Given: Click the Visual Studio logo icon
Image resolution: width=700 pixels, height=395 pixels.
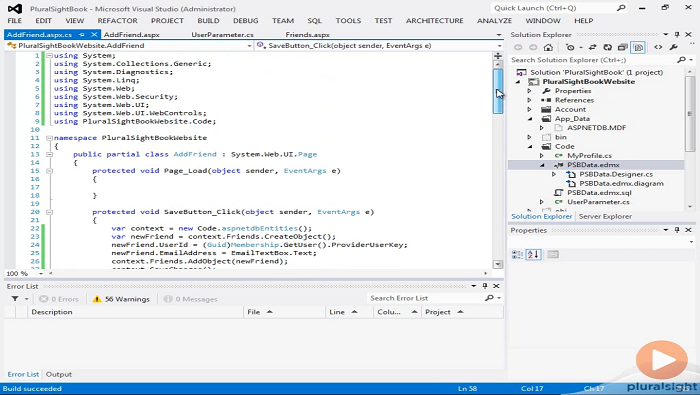Looking at the screenshot, I should click(14, 8).
